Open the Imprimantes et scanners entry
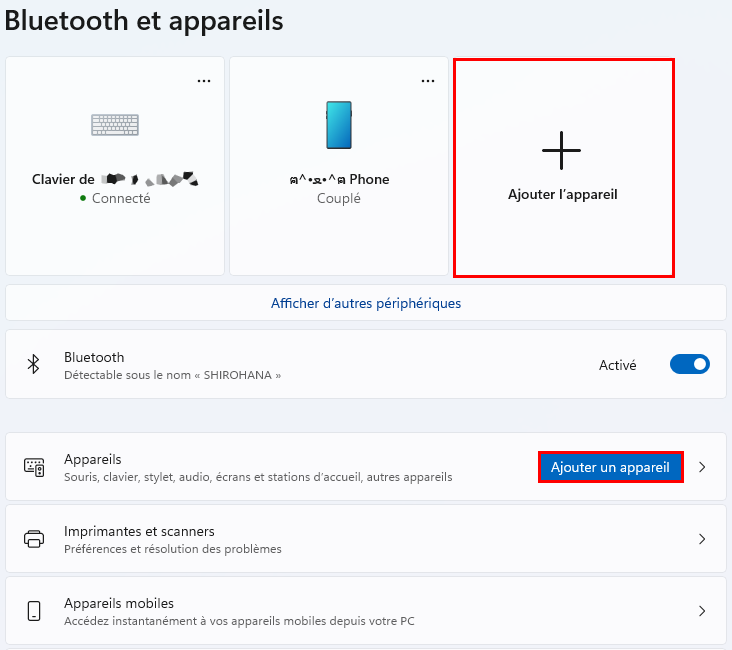Screen dimensions: 732x650 (366, 539)
